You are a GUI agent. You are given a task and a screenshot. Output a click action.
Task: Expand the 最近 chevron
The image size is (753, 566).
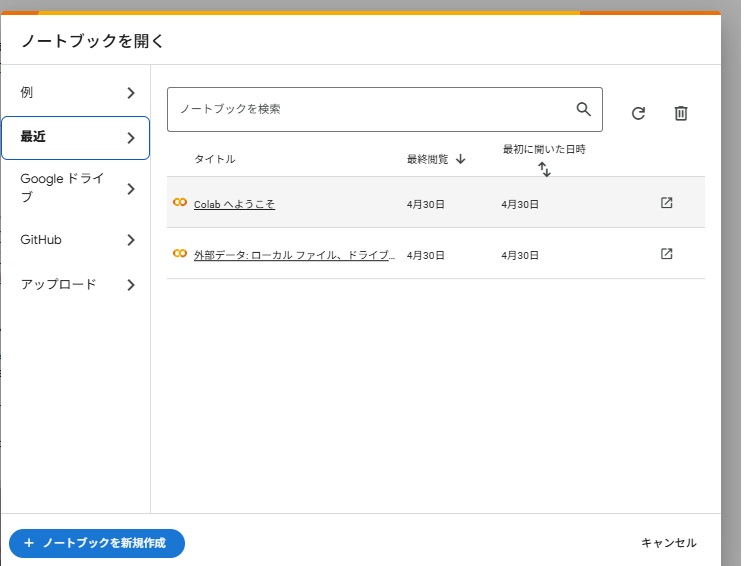131,138
